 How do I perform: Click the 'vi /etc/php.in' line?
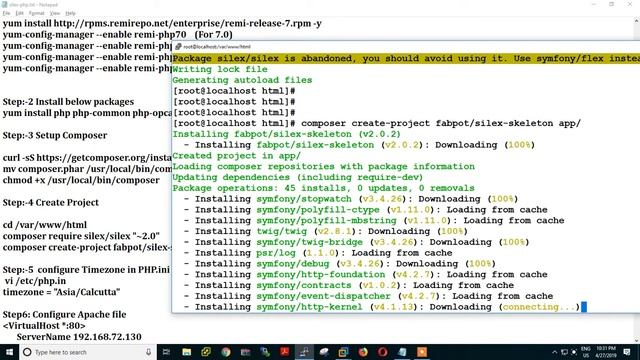point(35,281)
